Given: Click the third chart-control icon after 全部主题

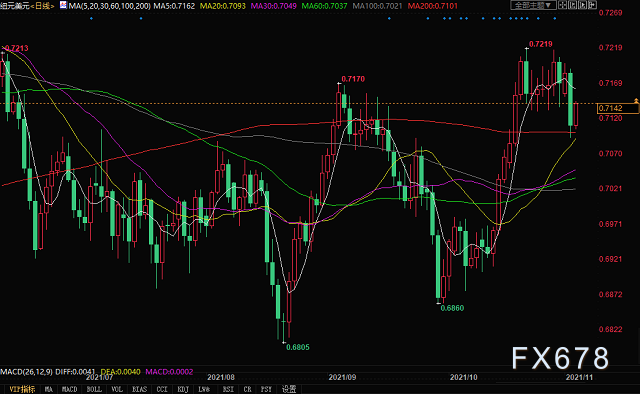Looking at the screenshot, I should pyautogui.click(x=582, y=5).
